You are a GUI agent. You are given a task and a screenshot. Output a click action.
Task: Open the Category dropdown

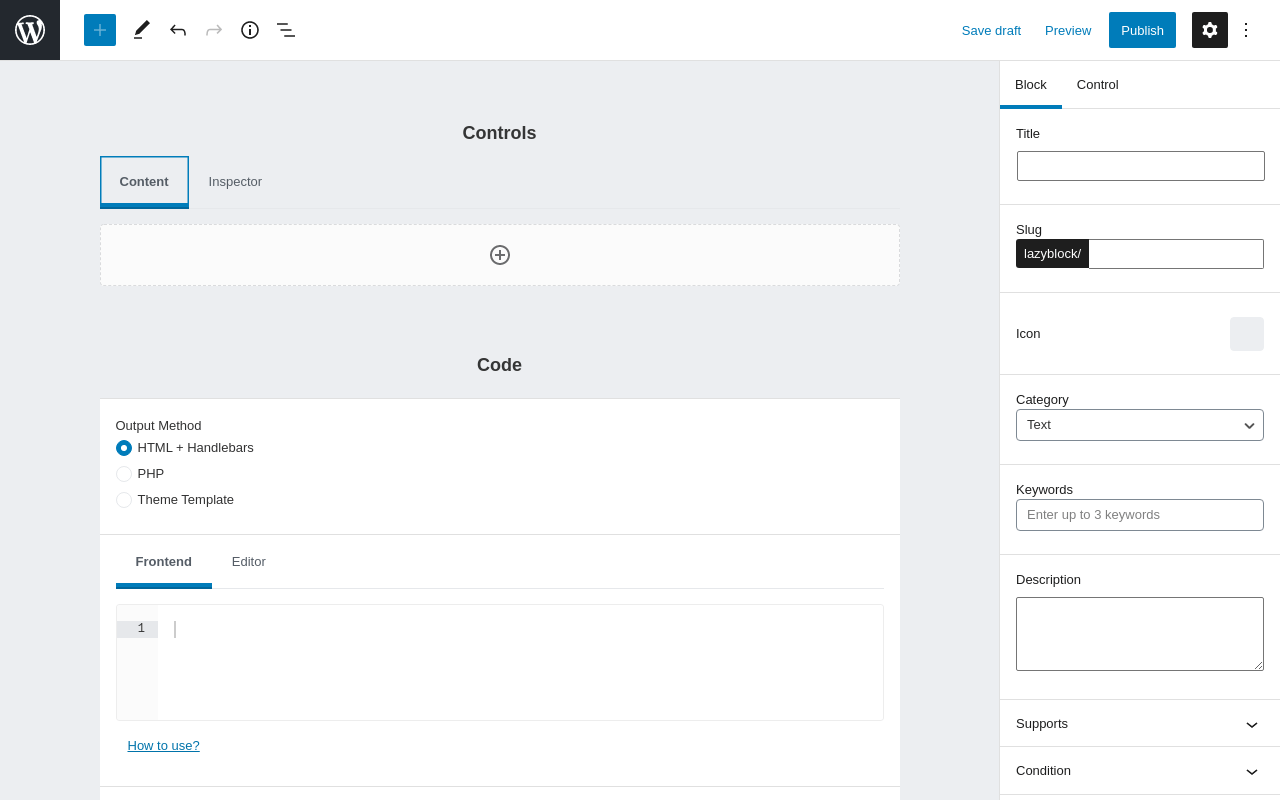pos(1140,425)
